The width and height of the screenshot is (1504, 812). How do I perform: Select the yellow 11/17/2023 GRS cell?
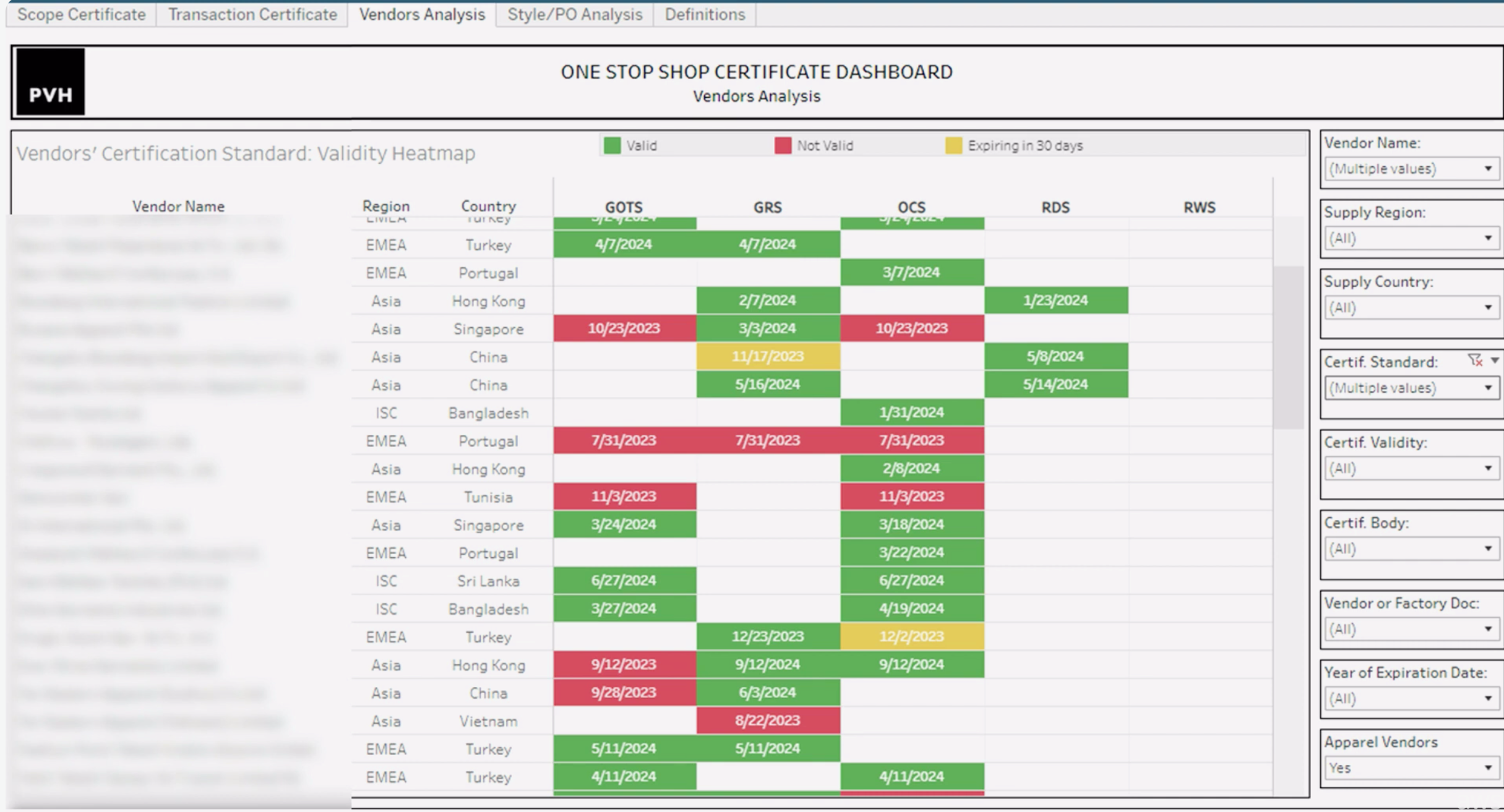(x=768, y=357)
